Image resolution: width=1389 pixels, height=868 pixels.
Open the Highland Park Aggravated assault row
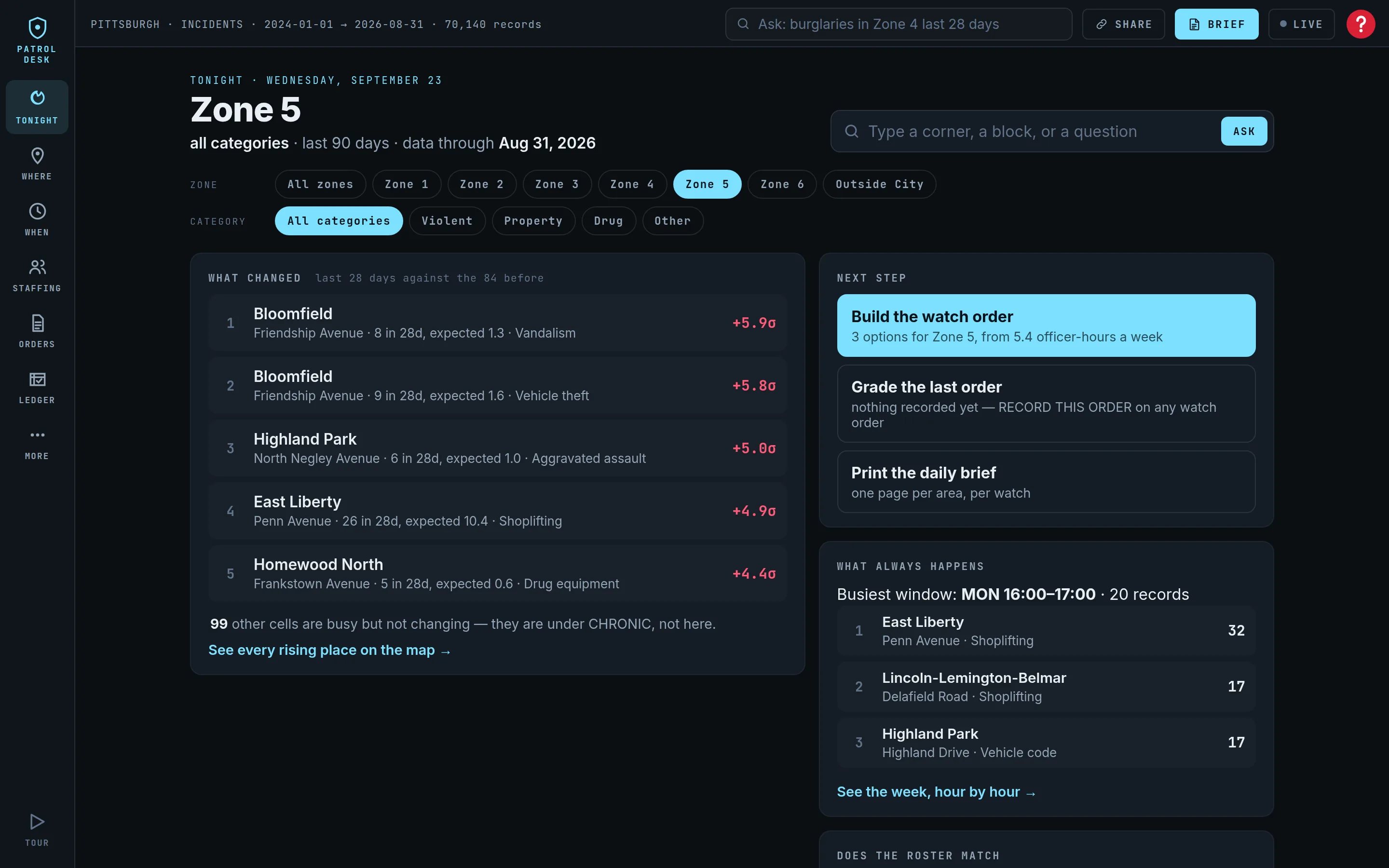click(498, 448)
